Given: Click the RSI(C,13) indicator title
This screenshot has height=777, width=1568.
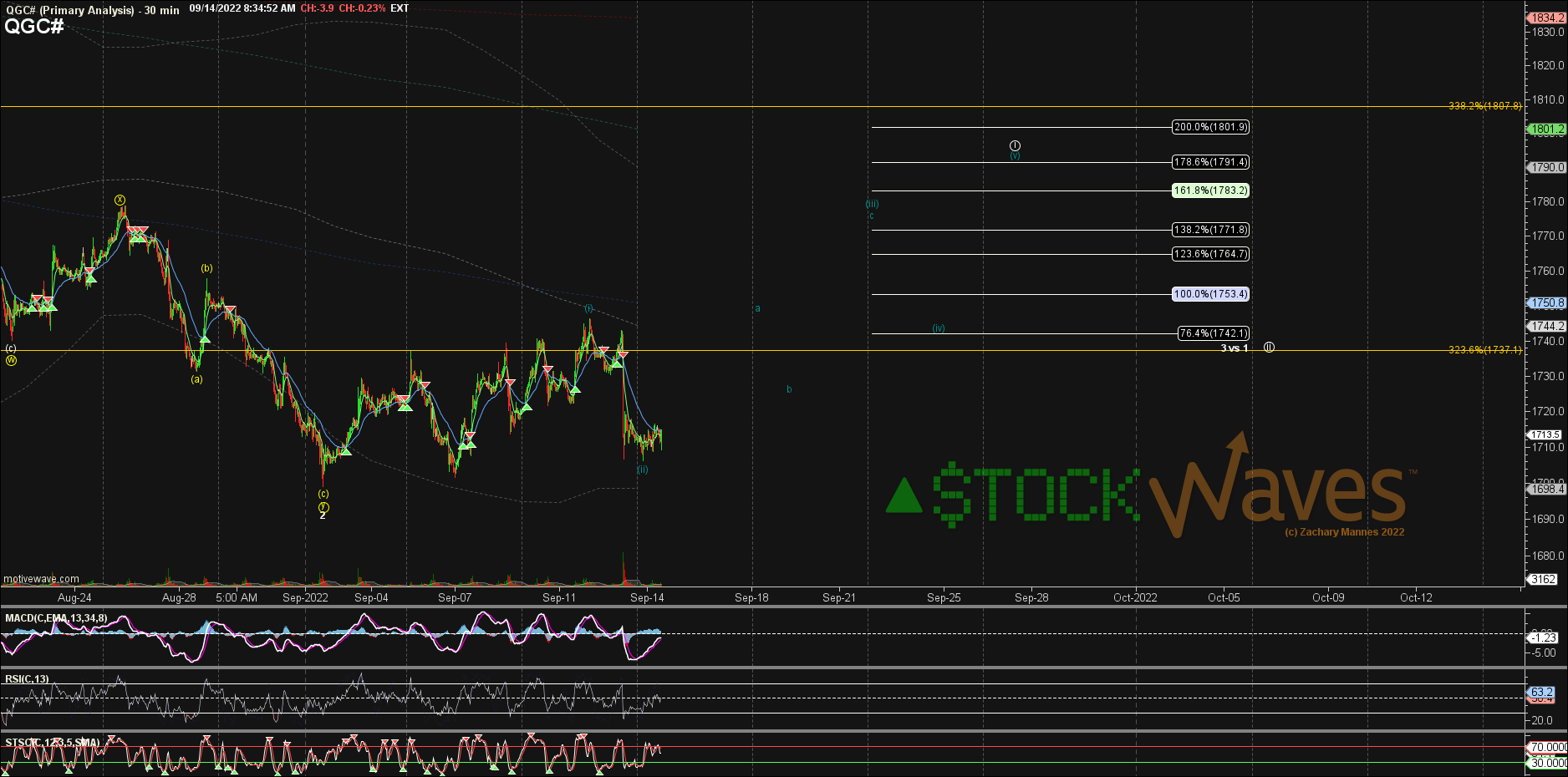Looking at the screenshot, I should pos(27,679).
